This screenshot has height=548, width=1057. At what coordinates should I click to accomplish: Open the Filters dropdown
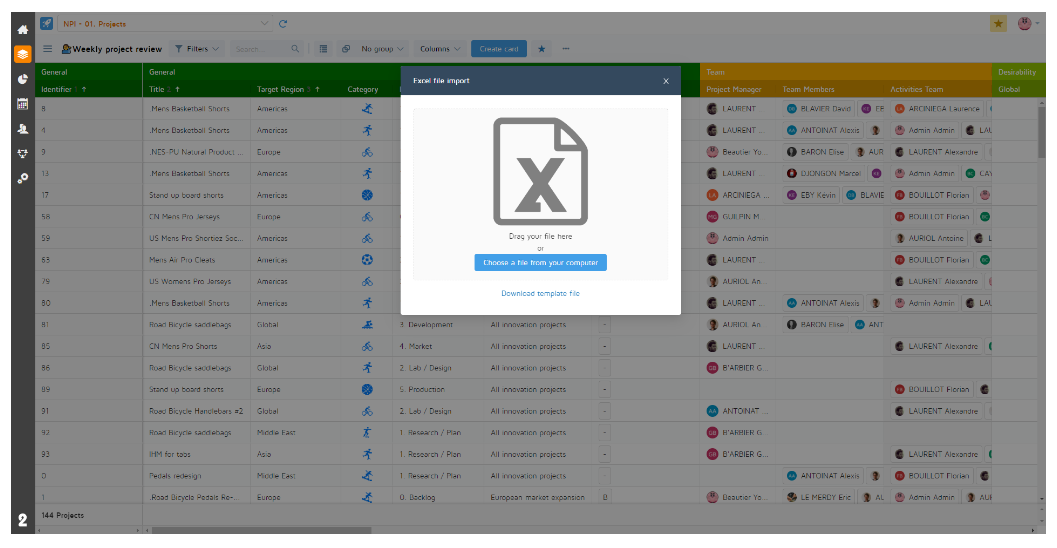click(x=197, y=48)
